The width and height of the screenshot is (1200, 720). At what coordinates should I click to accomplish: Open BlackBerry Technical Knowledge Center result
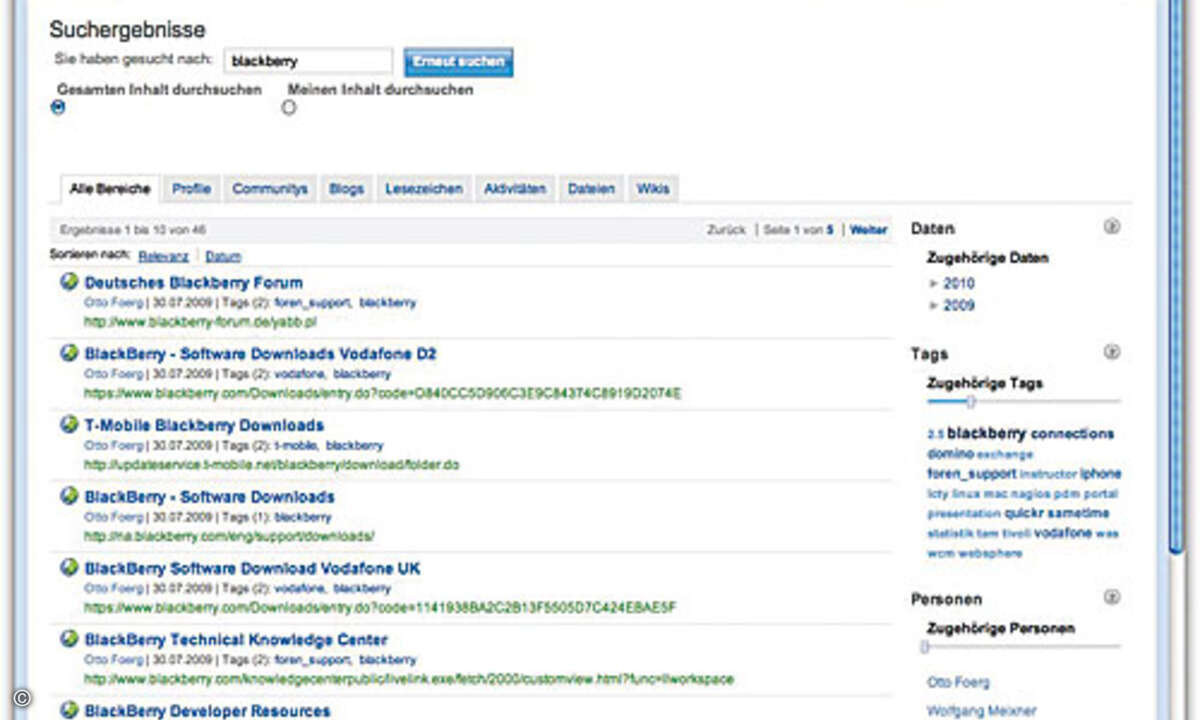coord(236,640)
